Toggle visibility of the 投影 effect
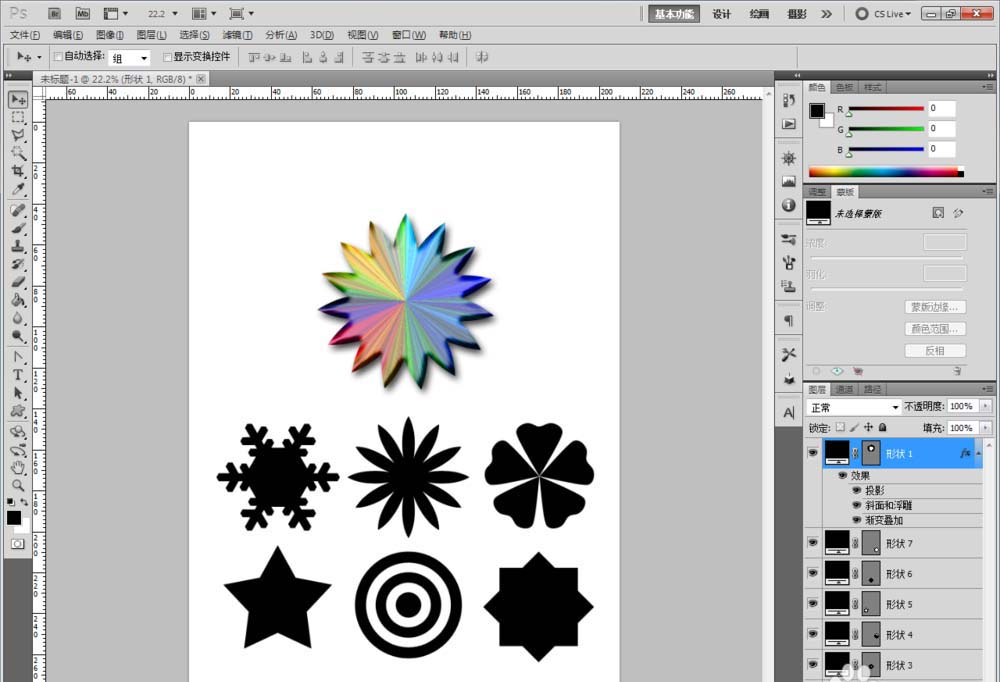The height and width of the screenshot is (682, 1000). [856, 491]
